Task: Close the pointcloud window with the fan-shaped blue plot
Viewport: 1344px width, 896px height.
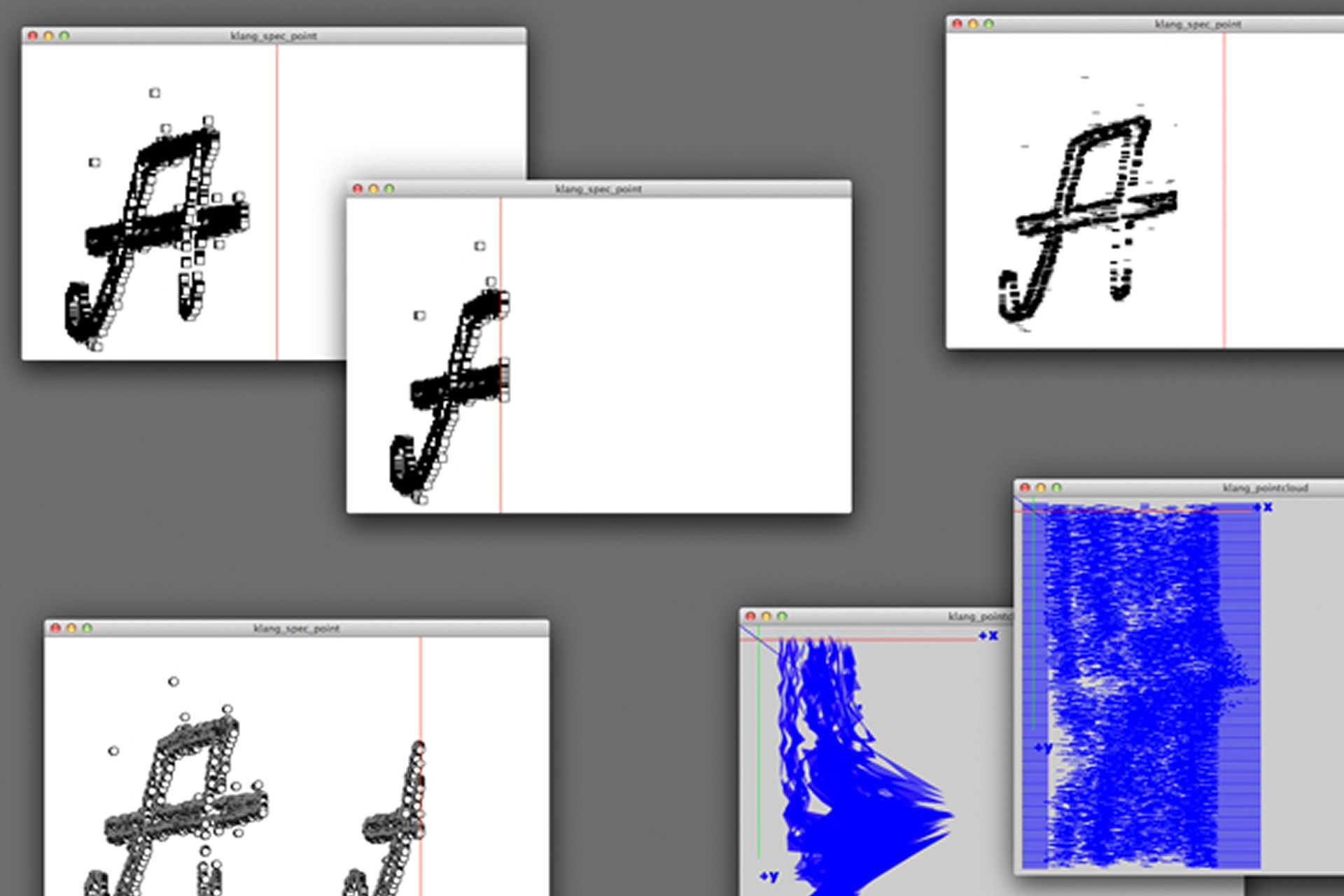Action: pos(750,617)
